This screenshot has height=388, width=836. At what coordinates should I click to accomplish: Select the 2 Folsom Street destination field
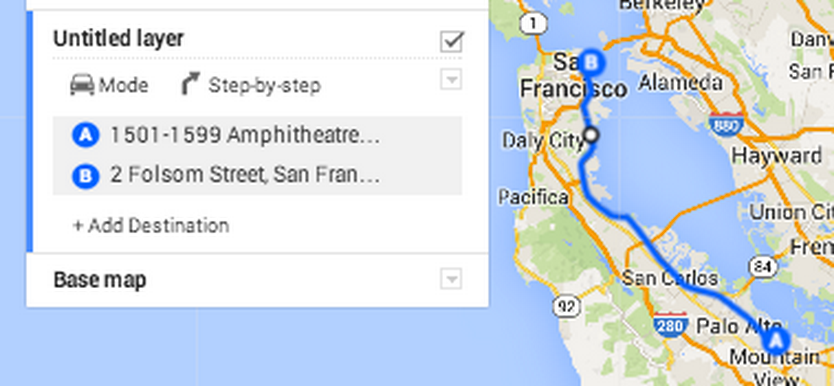click(x=257, y=175)
